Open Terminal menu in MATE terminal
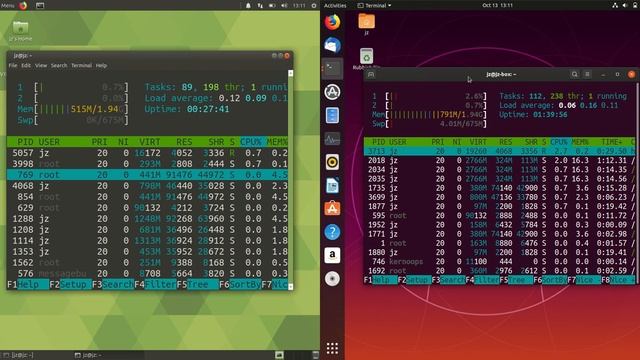Image resolution: width=640 pixels, height=360 pixels. click(x=81, y=65)
